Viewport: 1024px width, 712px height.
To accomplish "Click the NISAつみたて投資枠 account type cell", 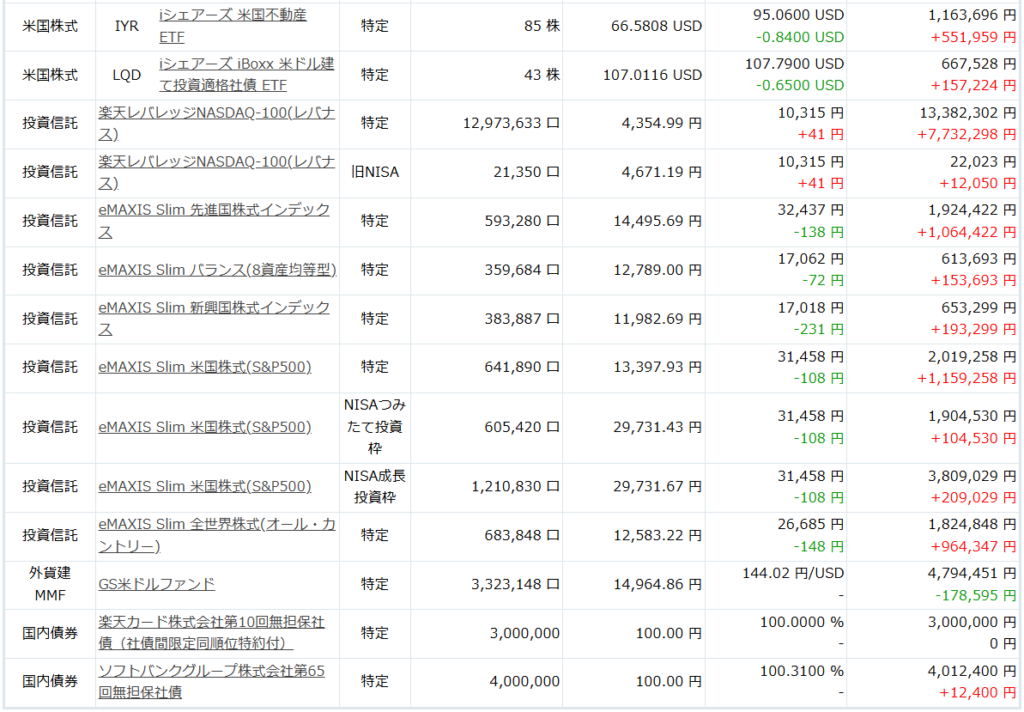I will [x=375, y=427].
